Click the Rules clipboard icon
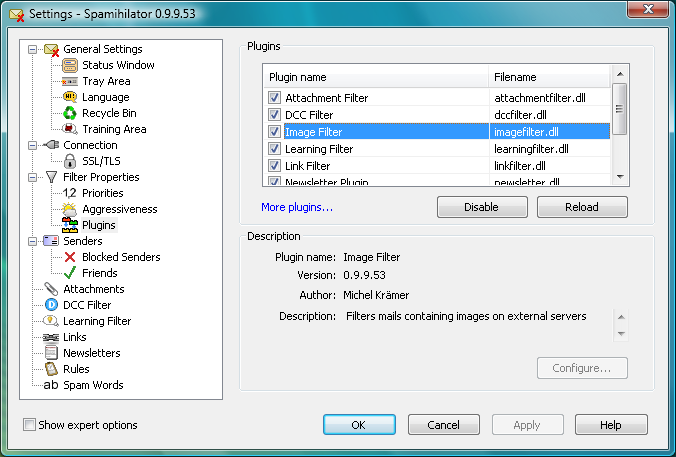Viewport: 676px width, 457px height. pos(51,369)
